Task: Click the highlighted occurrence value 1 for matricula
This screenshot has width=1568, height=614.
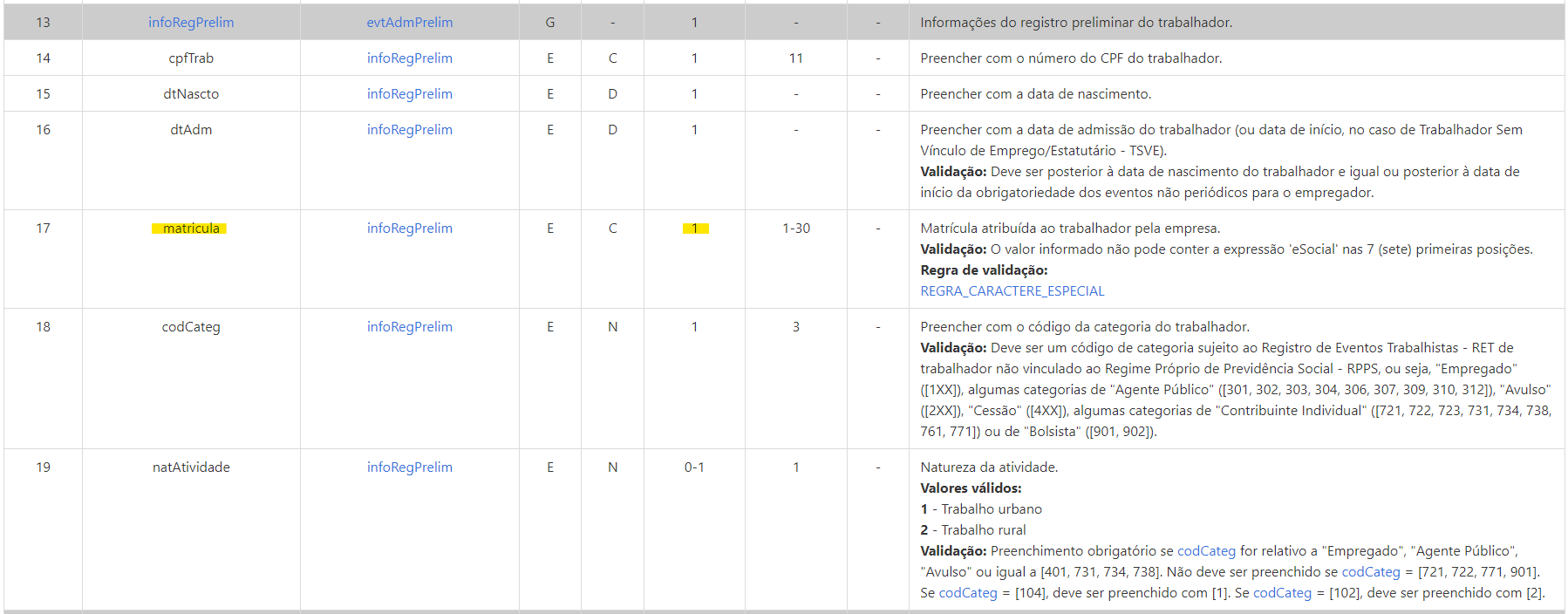Action: [x=695, y=229]
